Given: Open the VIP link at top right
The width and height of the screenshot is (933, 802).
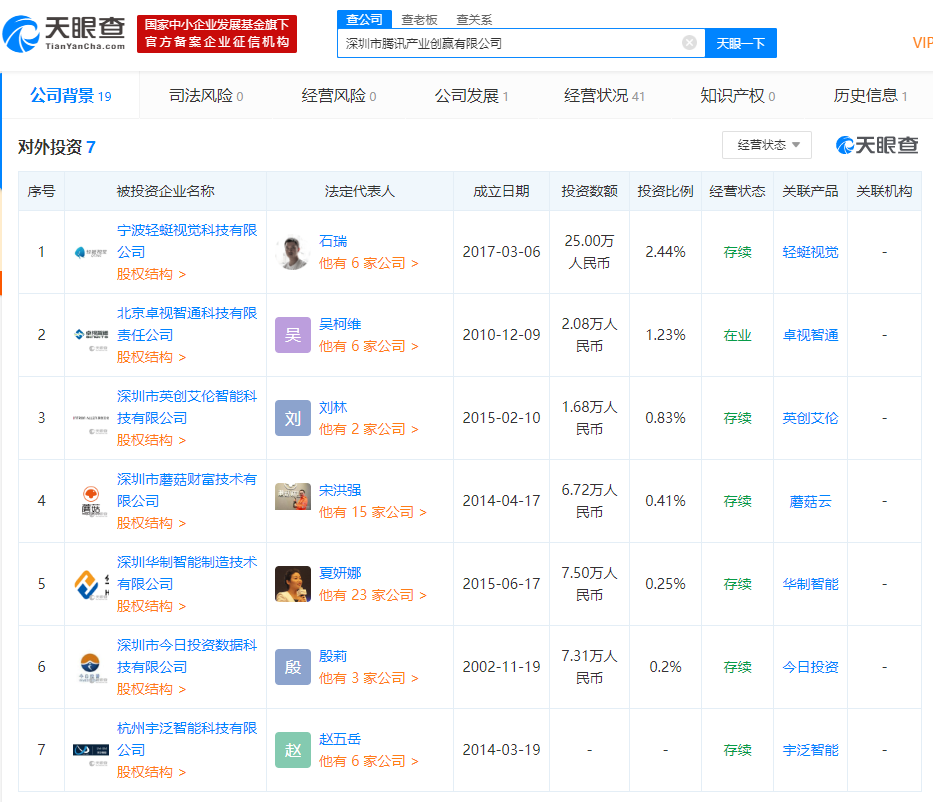Looking at the screenshot, I should (922, 43).
